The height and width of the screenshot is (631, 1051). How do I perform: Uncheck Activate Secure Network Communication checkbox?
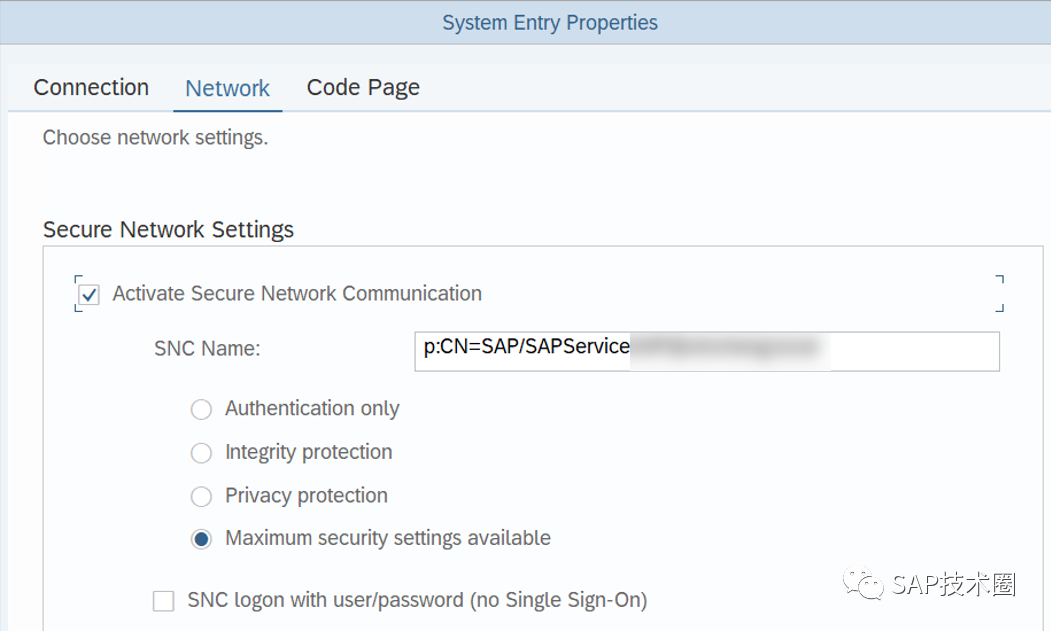point(89,294)
